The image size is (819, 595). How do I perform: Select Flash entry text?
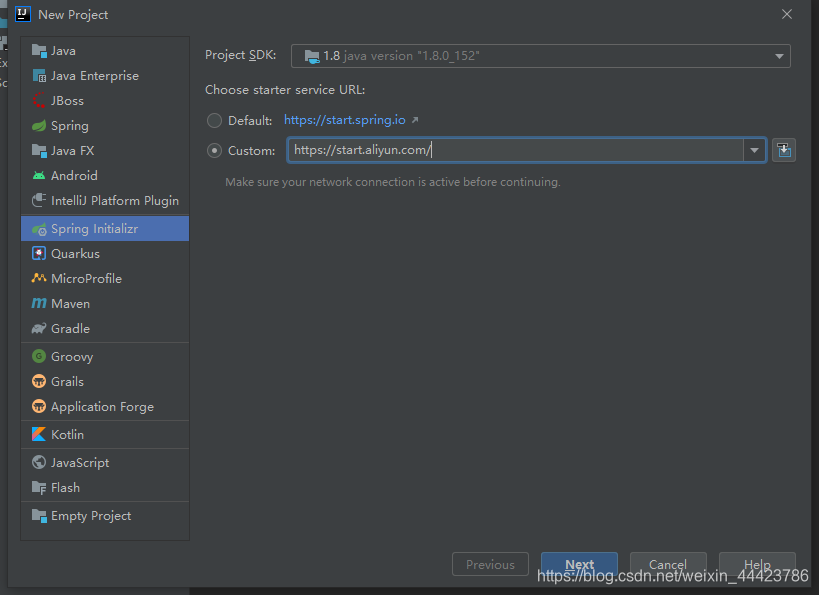[x=65, y=488]
